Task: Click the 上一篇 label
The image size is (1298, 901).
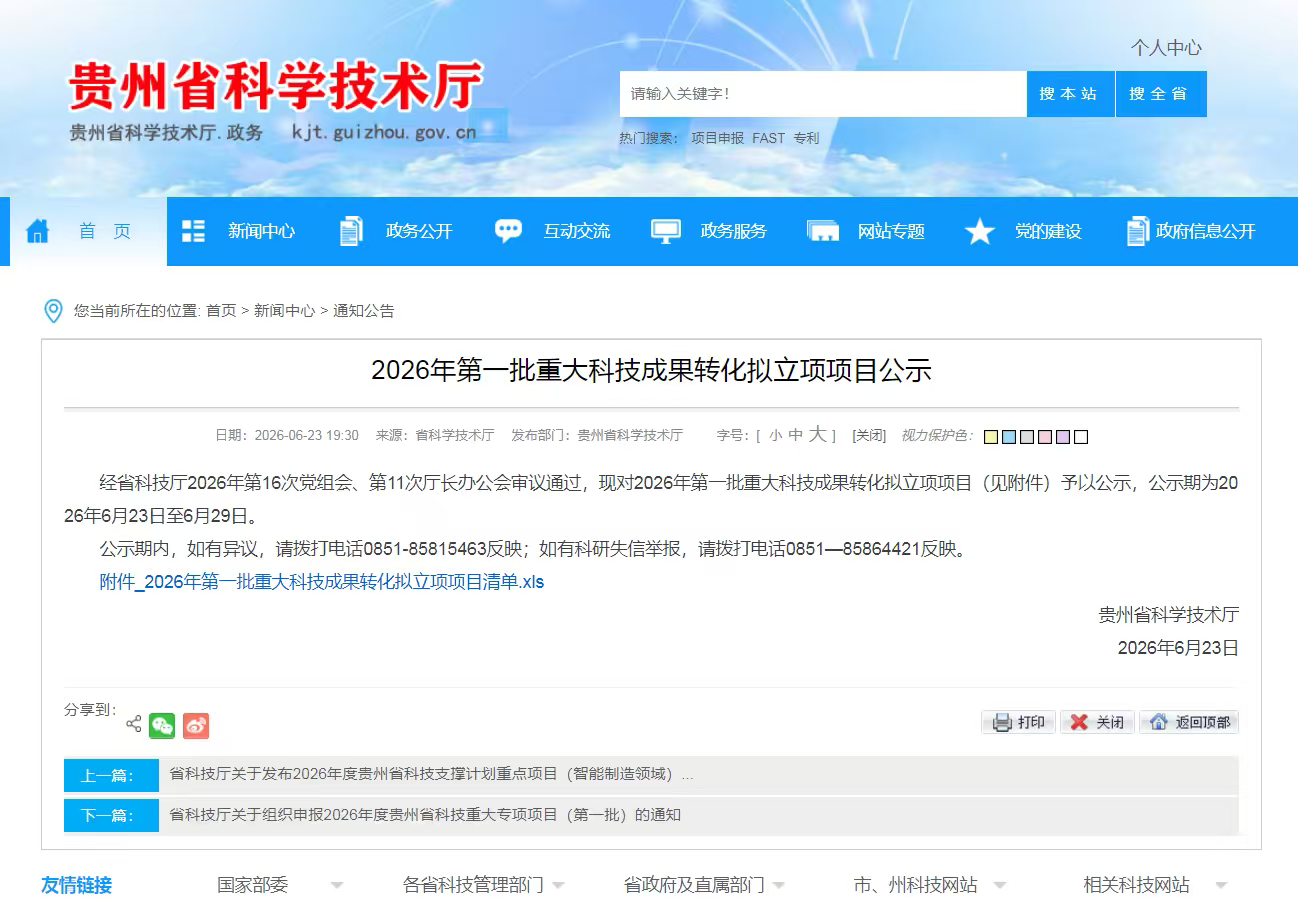Action: point(111,775)
